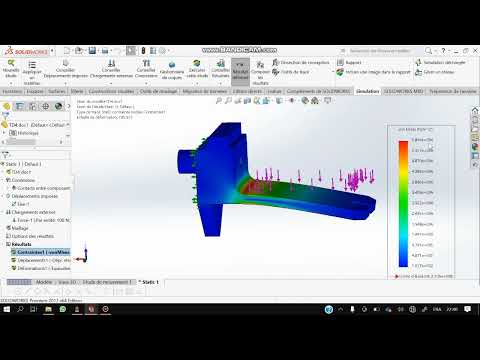Select the Maillage tree item
This screenshot has height=360, width=480.
(17, 228)
